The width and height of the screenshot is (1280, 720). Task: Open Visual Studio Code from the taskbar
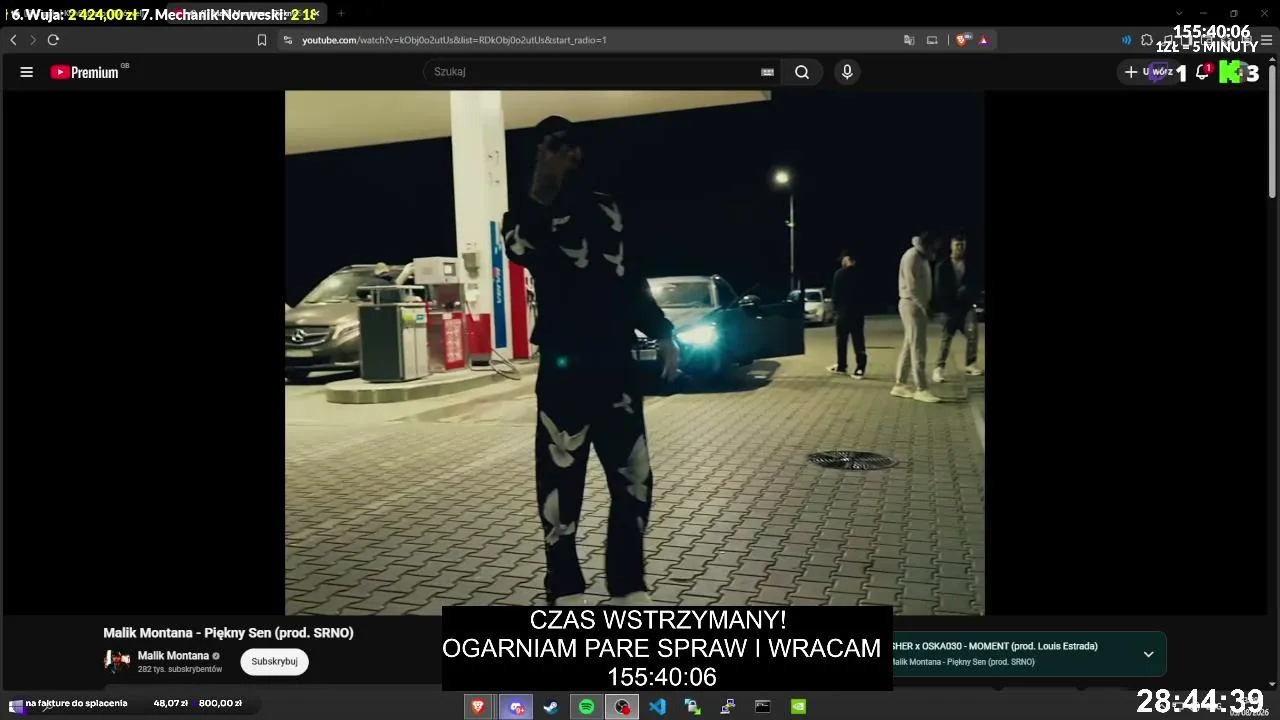[x=657, y=706]
